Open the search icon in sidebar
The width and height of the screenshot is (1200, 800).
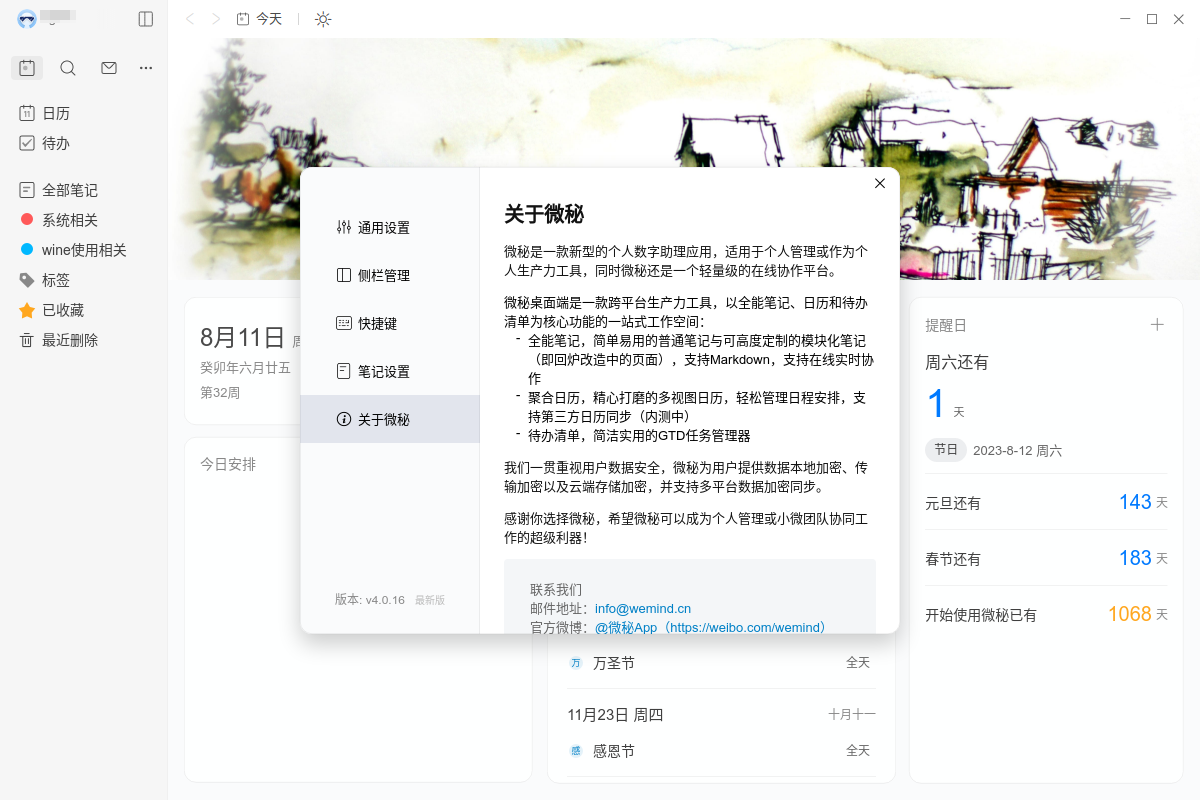pos(68,68)
